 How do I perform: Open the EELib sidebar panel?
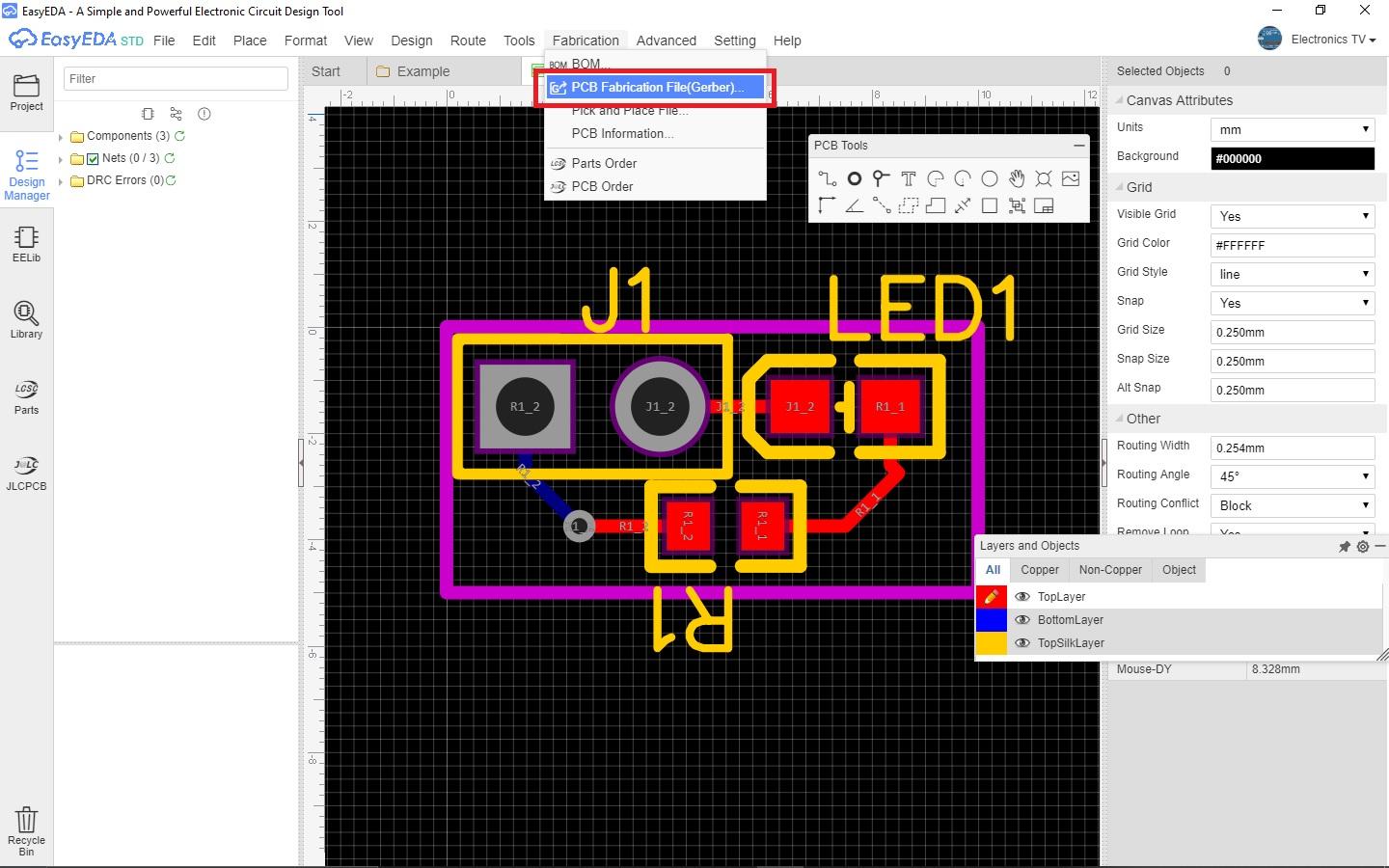(x=26, y=244)
